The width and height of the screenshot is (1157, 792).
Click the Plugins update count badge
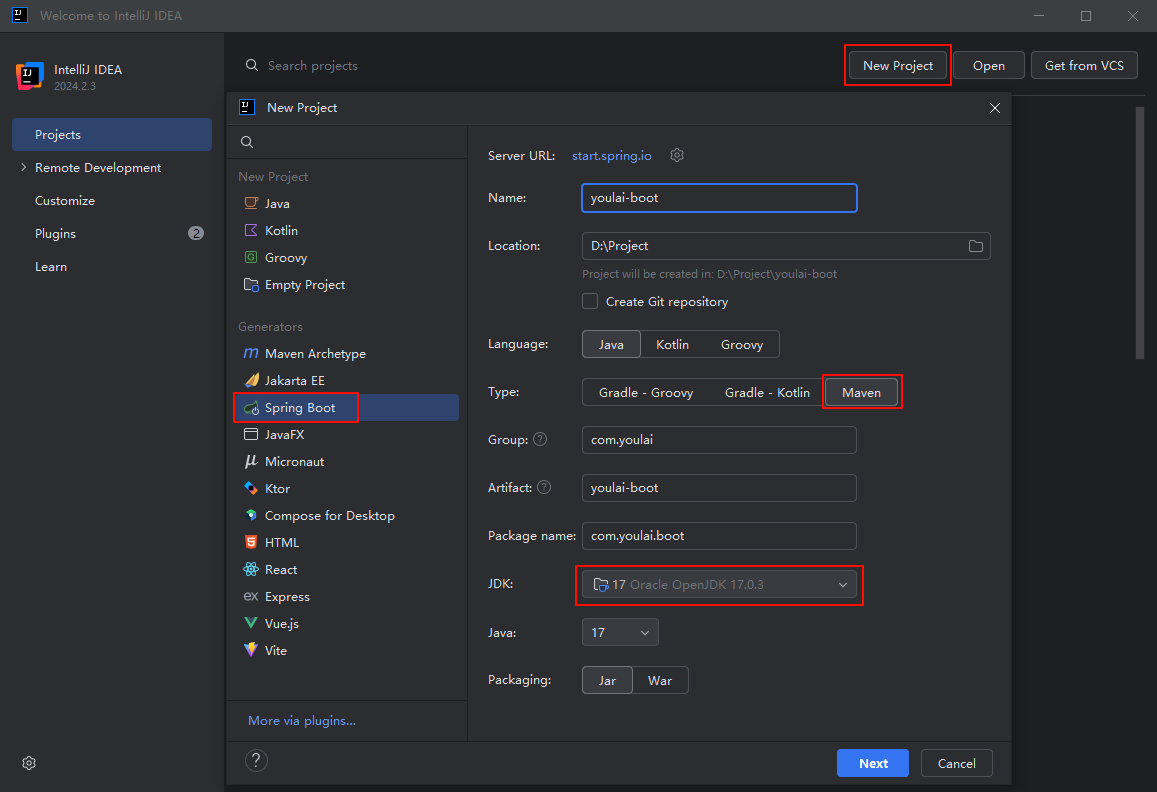coord(196,233)
